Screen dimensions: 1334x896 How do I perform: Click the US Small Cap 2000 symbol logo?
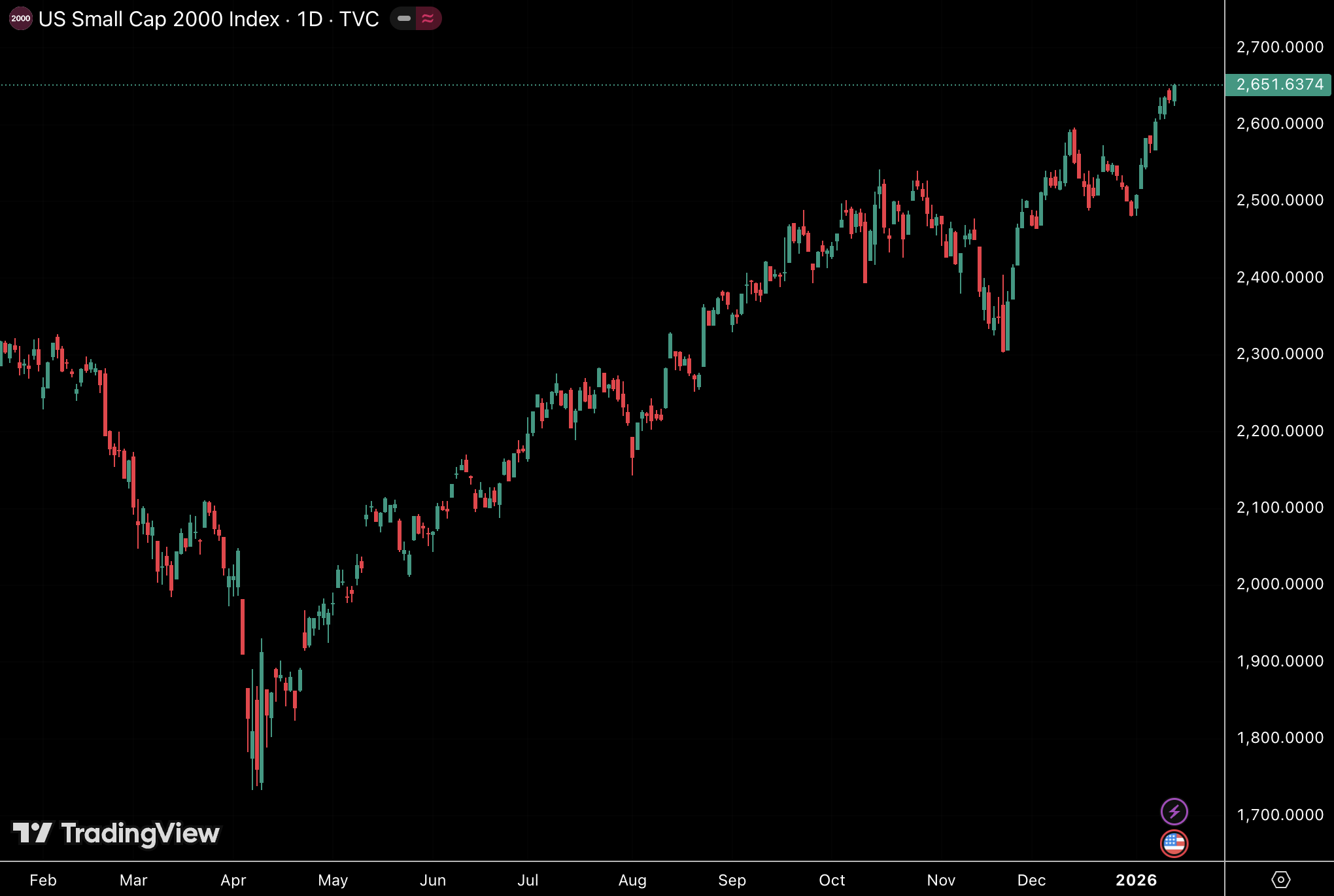22,19
